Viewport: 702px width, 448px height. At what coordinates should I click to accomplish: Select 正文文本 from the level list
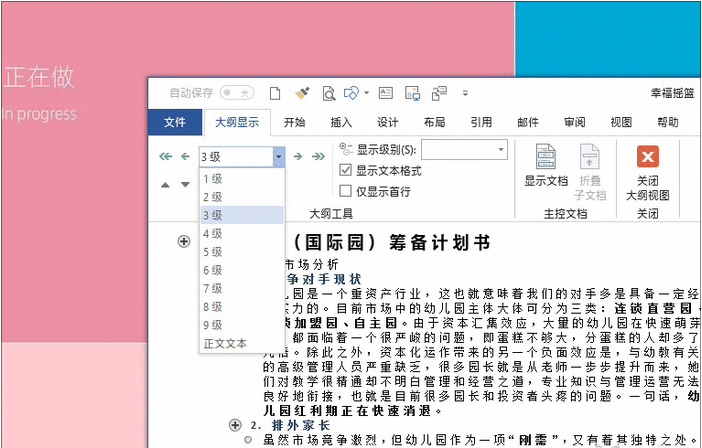pos(242,344)
